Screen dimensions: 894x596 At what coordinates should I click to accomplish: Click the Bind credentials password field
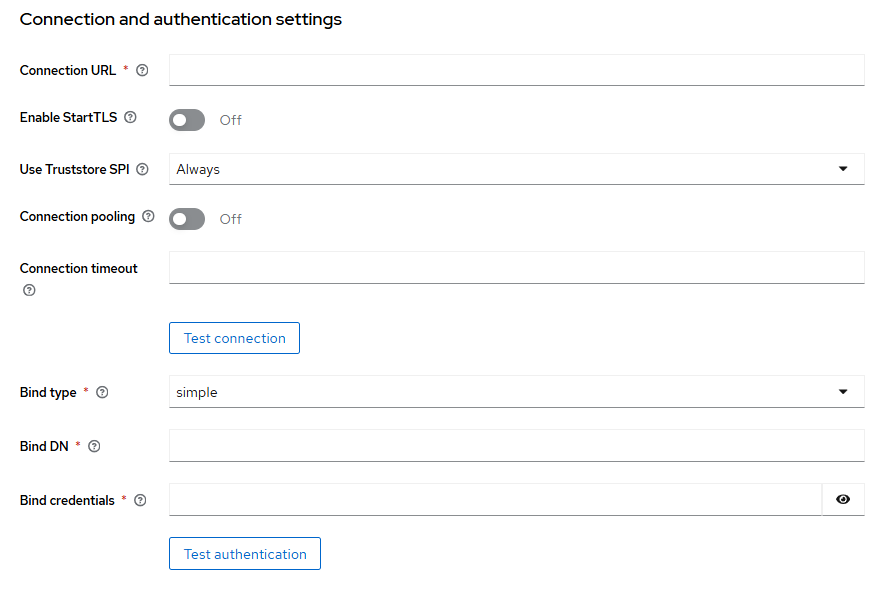pos(495,500)
